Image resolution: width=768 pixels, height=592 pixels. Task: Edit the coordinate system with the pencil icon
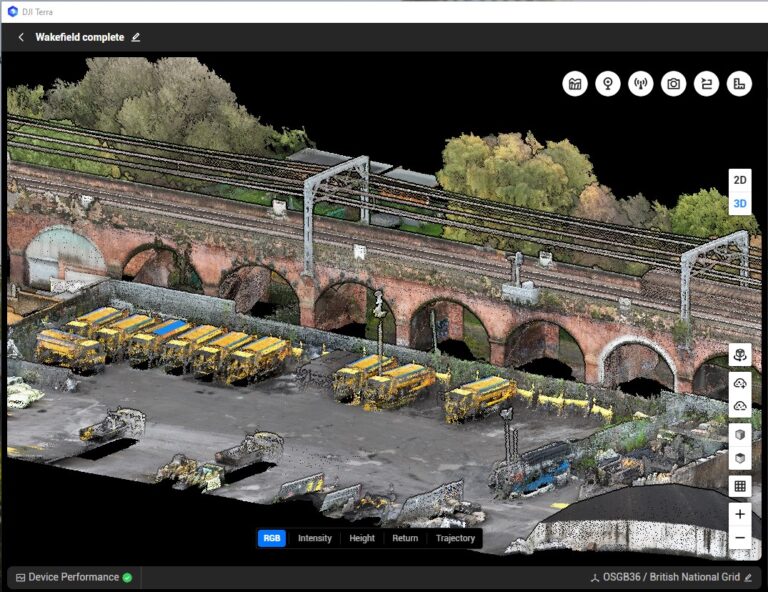pos(748,578)
